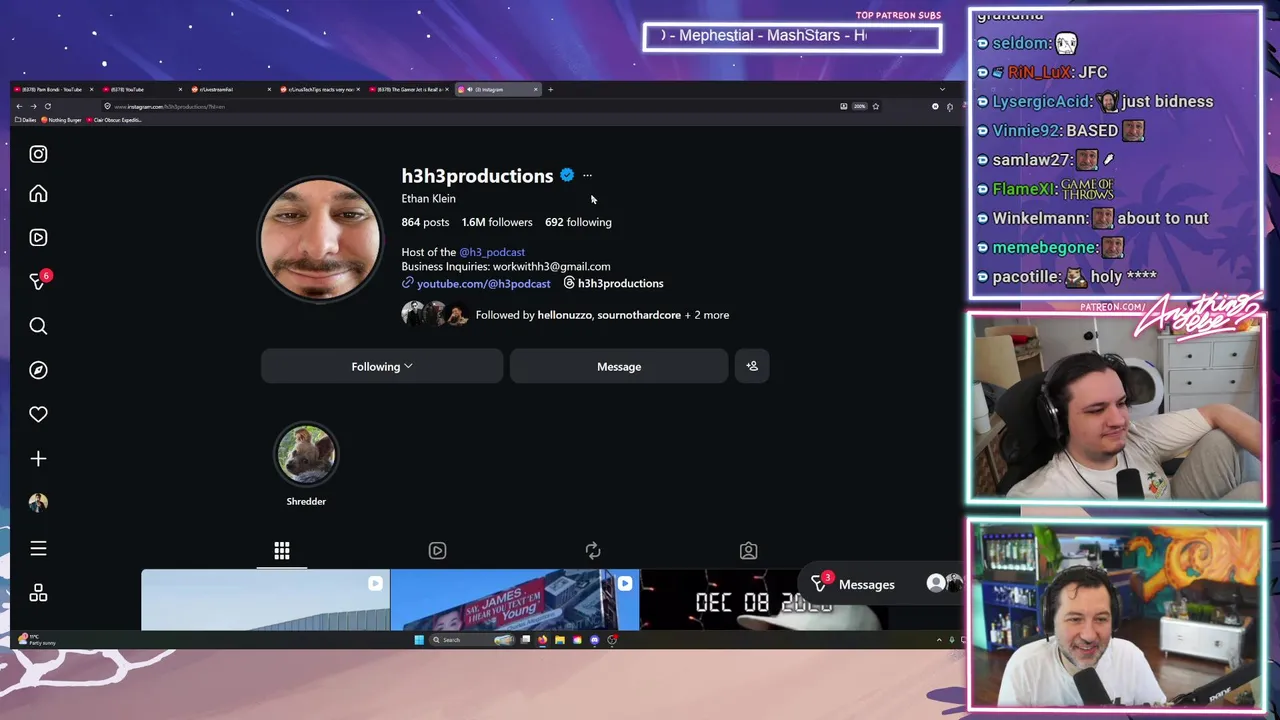The height and width of the screenshot is (720, 1280).
Task: Click the Instagram logo in sidebar
Action: [38, 154]
